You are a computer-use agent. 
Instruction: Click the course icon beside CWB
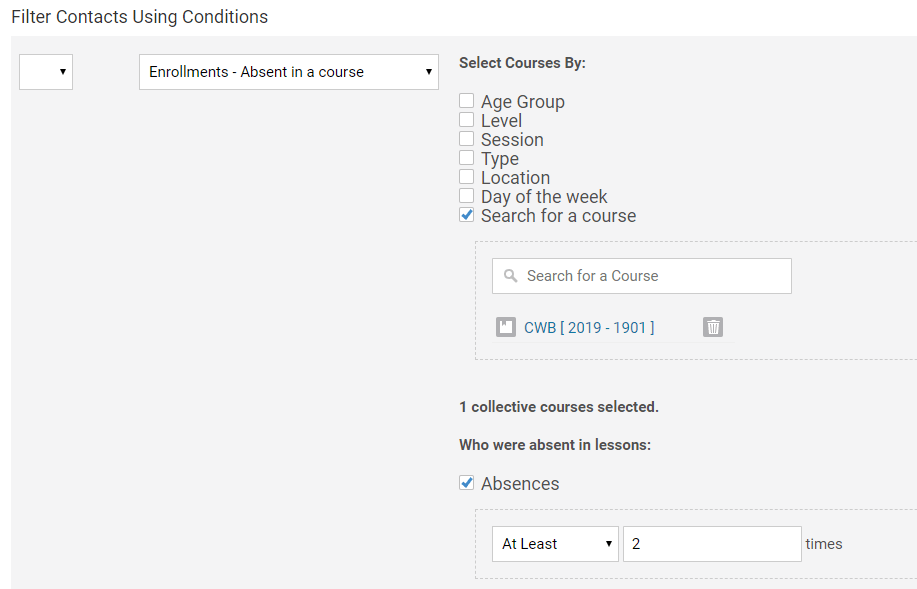click(x=506, y=327)
